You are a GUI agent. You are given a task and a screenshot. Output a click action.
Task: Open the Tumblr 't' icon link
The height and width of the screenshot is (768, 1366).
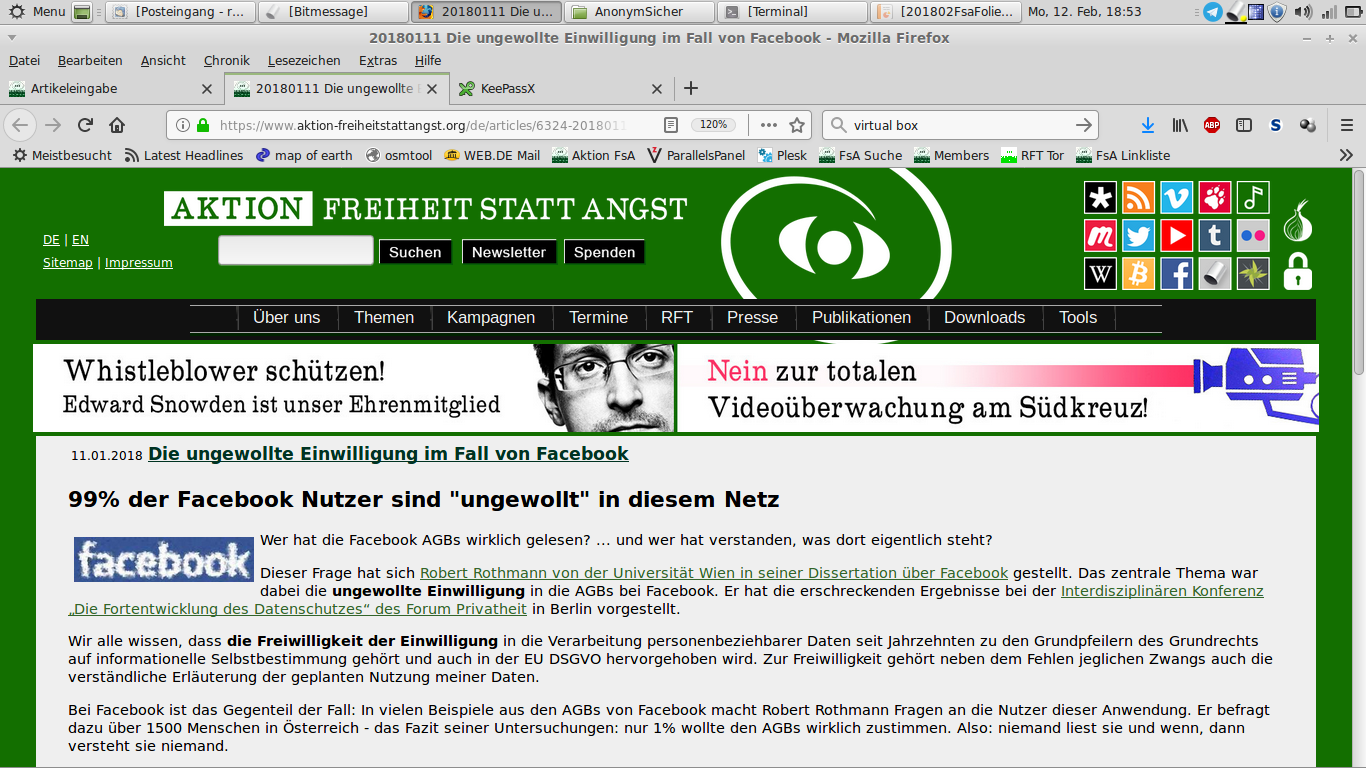pos(1215,236)
